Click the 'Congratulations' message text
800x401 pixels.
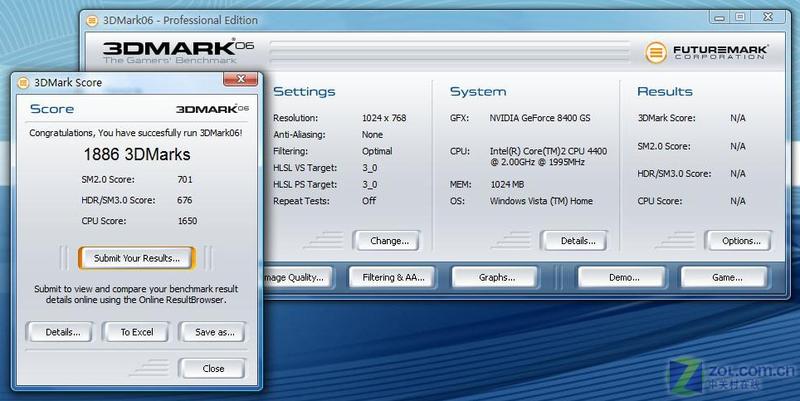click(x=136, y=133)
